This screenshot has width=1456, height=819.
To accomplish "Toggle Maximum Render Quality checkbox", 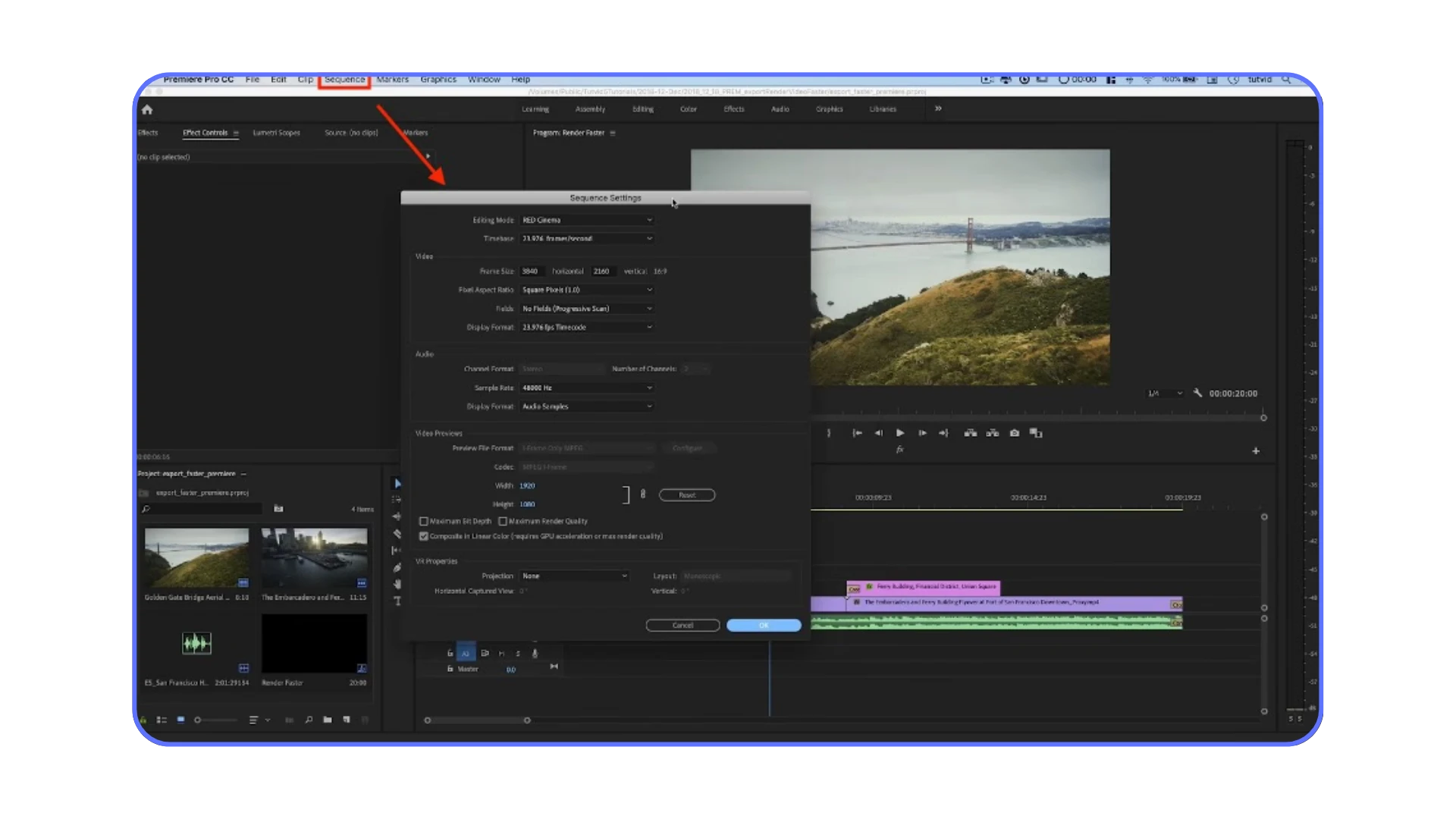I will (503, 521).
